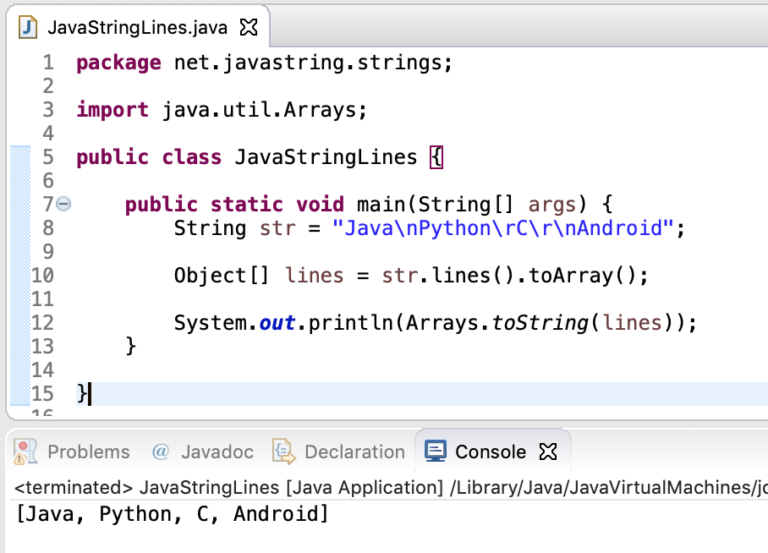Image resolution: width=768 pixels, height=553 pixels.
Task: Click the JavaStringLines class name on line 5
Action: 326,157
